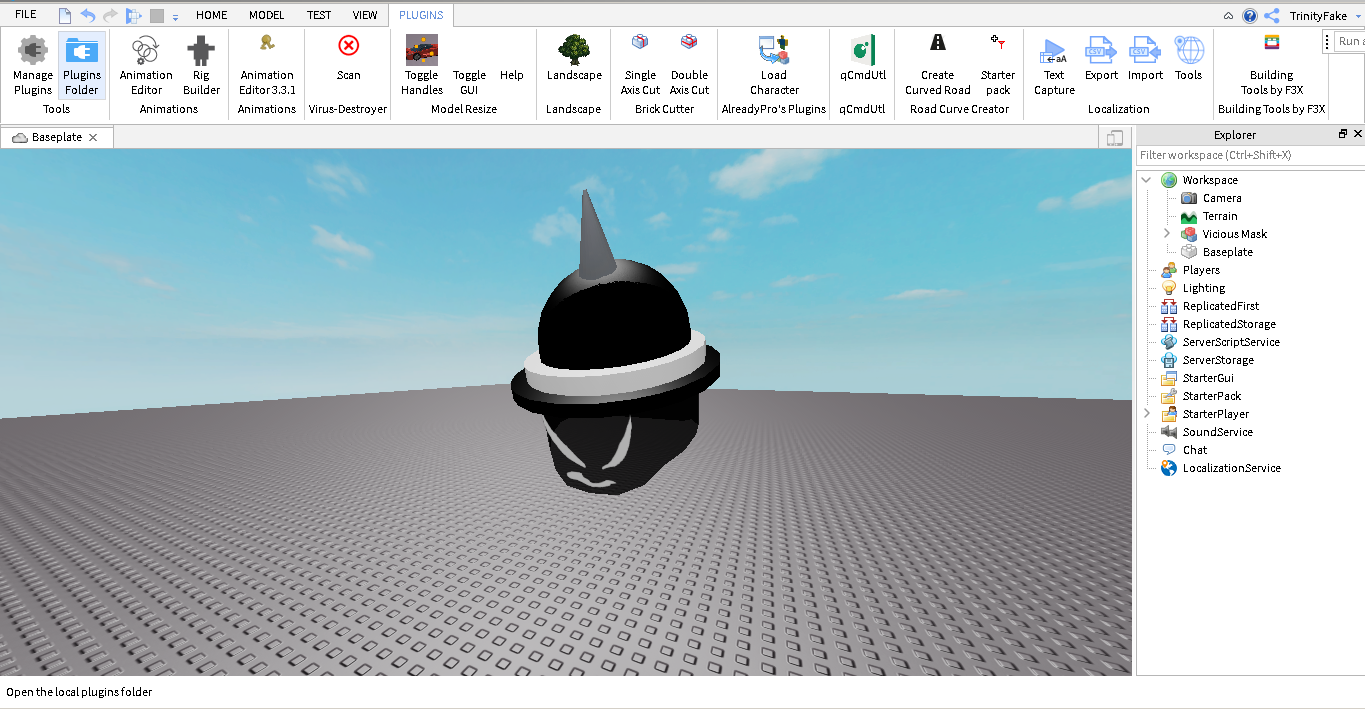Image resolution: width=1365 pixels, height=709 pixels.
Task: Open the FILE menu
Action: click(26, 15)
